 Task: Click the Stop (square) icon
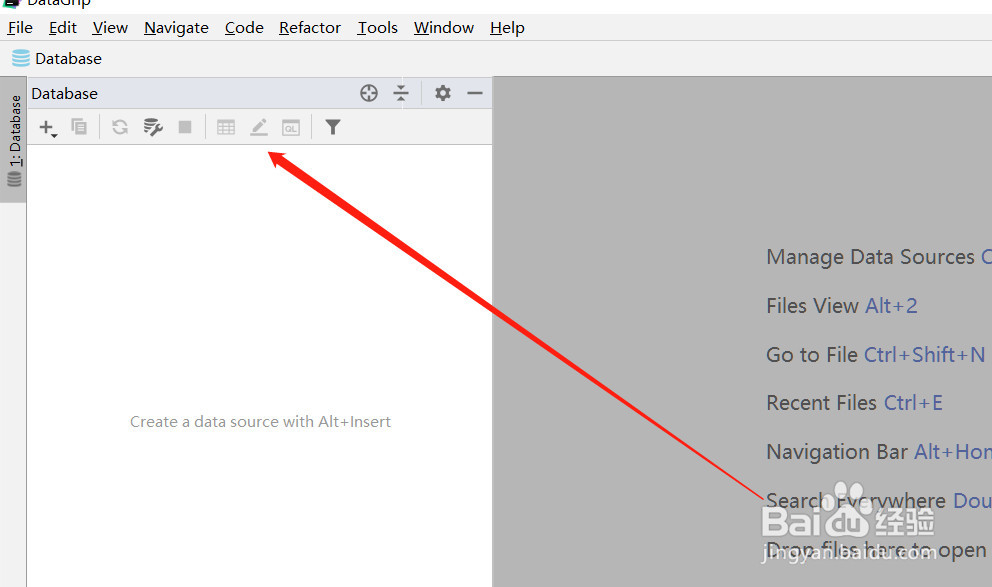click(185, 127)
